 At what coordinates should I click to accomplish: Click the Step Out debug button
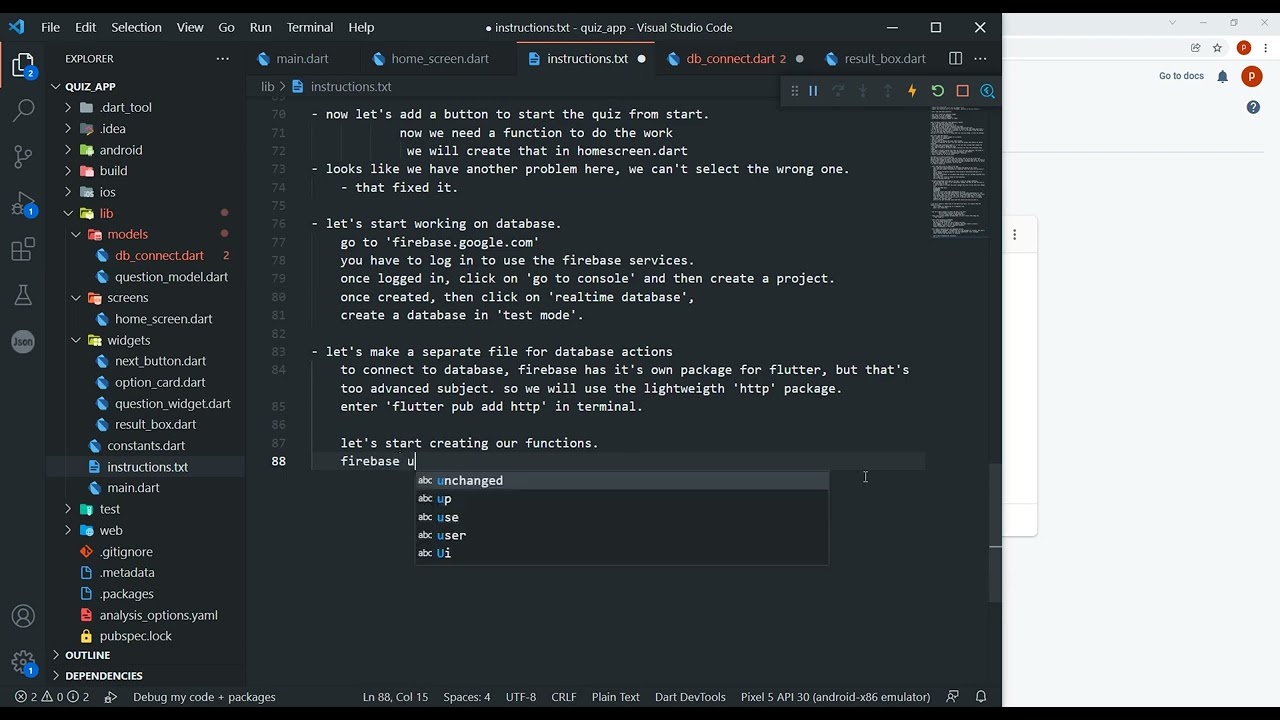(x=888, y=91)
